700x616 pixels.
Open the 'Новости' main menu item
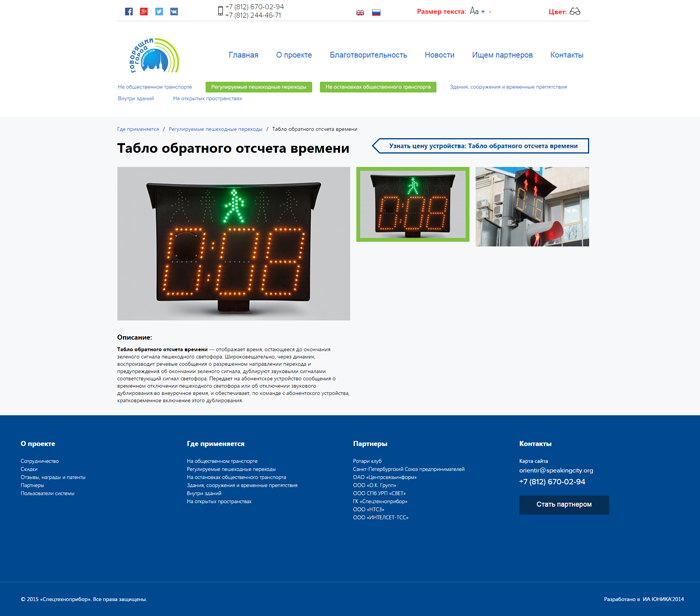click(x=439, y=55)
